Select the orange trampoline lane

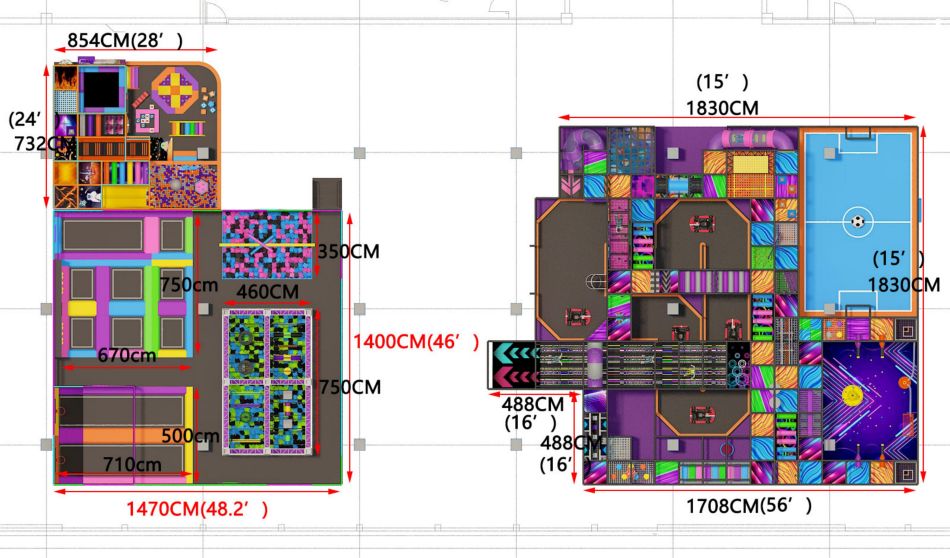click(134, 436)
